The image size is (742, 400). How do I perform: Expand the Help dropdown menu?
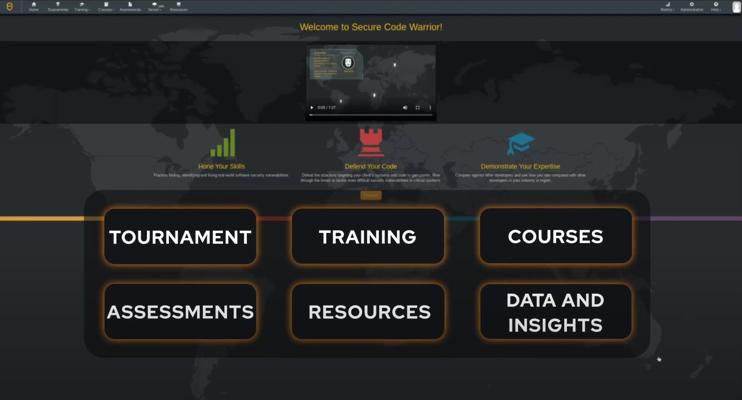(x=716, y=6)
